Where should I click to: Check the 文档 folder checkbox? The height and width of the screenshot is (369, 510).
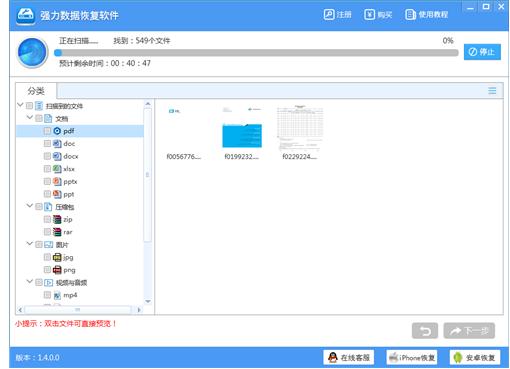tap(39, 119)
